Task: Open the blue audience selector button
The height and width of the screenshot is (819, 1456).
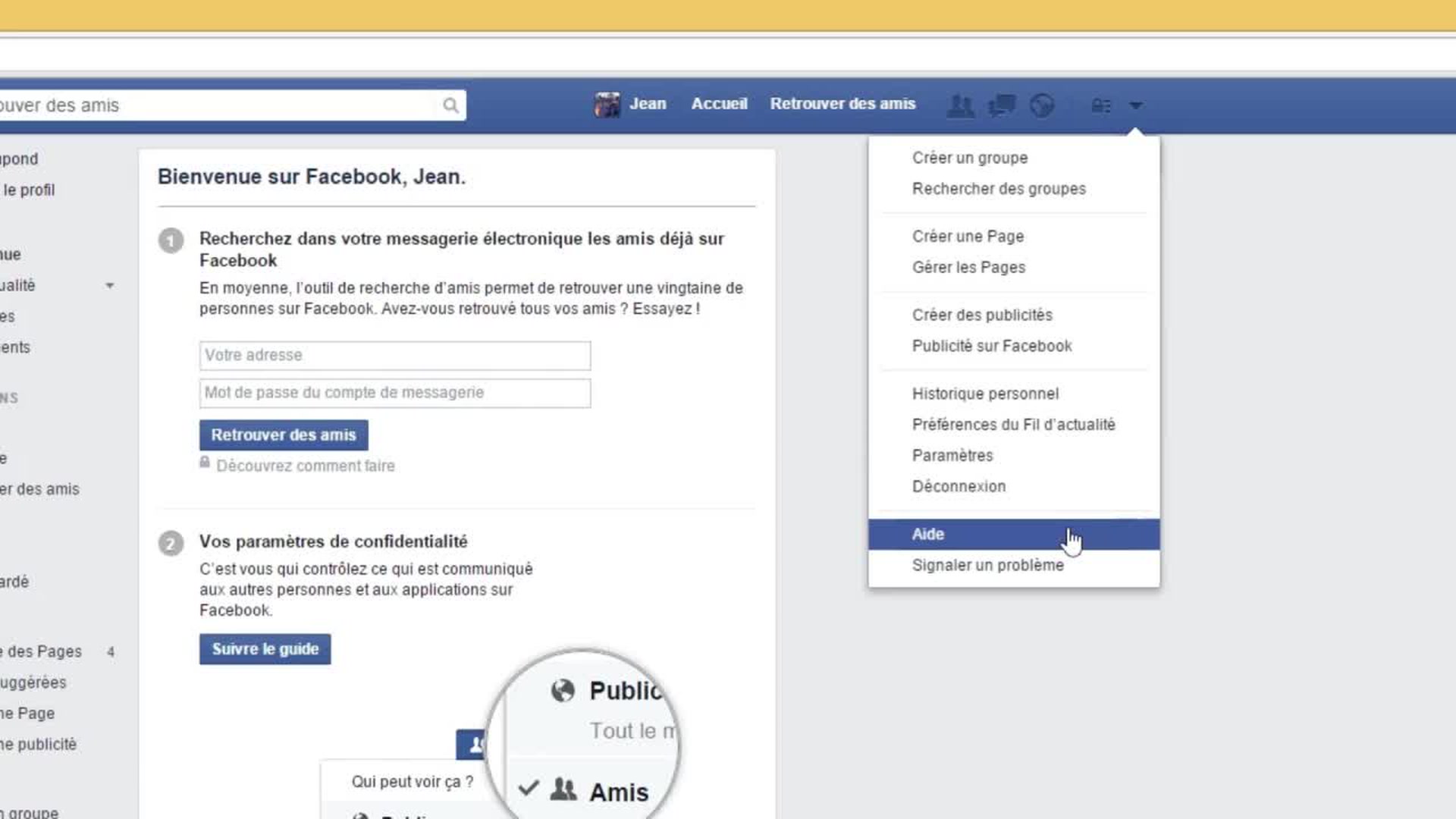Action: [x=471, y=745]
